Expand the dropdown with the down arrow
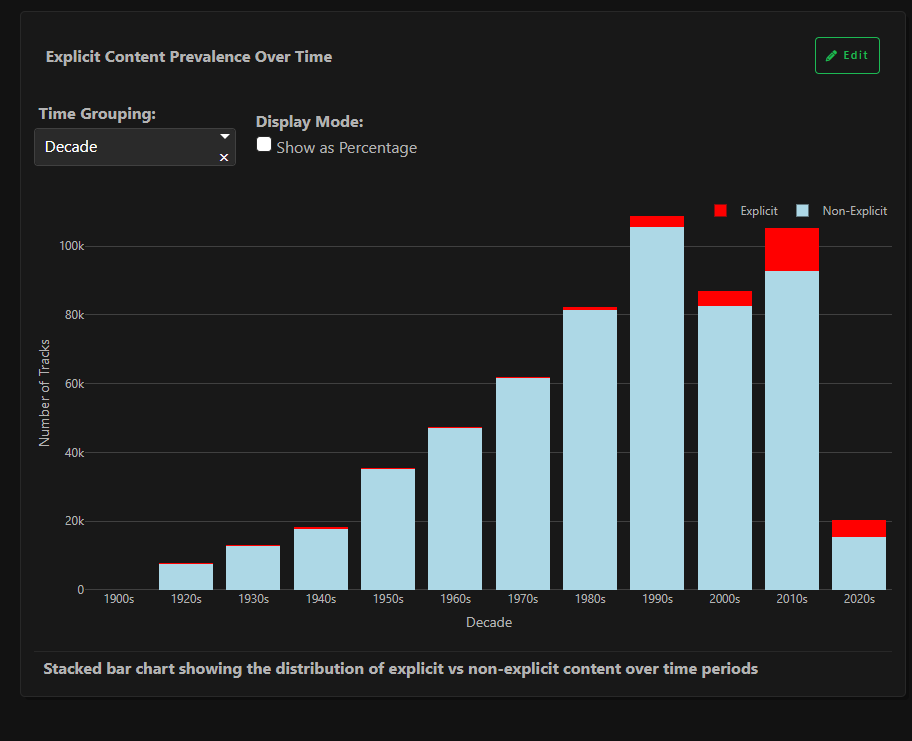 225,137
